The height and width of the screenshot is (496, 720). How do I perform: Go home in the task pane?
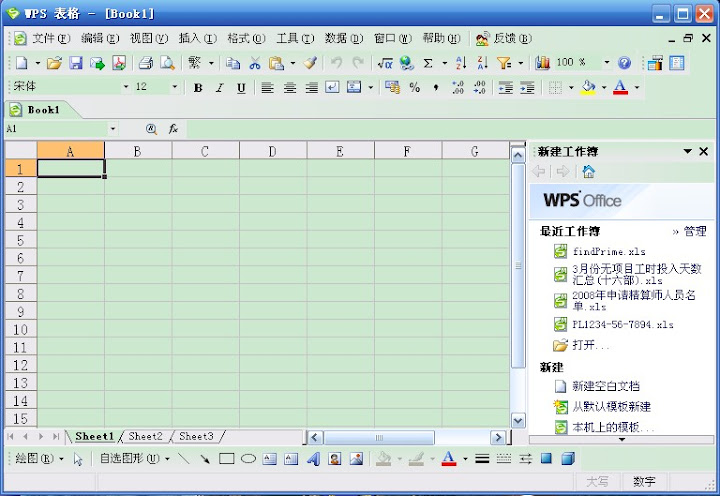(x=588, y=172)
